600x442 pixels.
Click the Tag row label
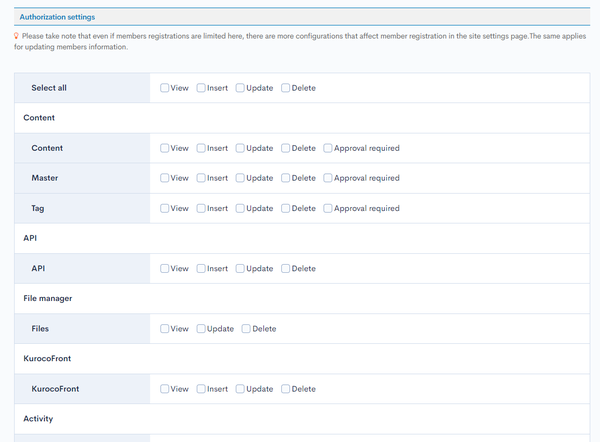click(x=38, y=209)
